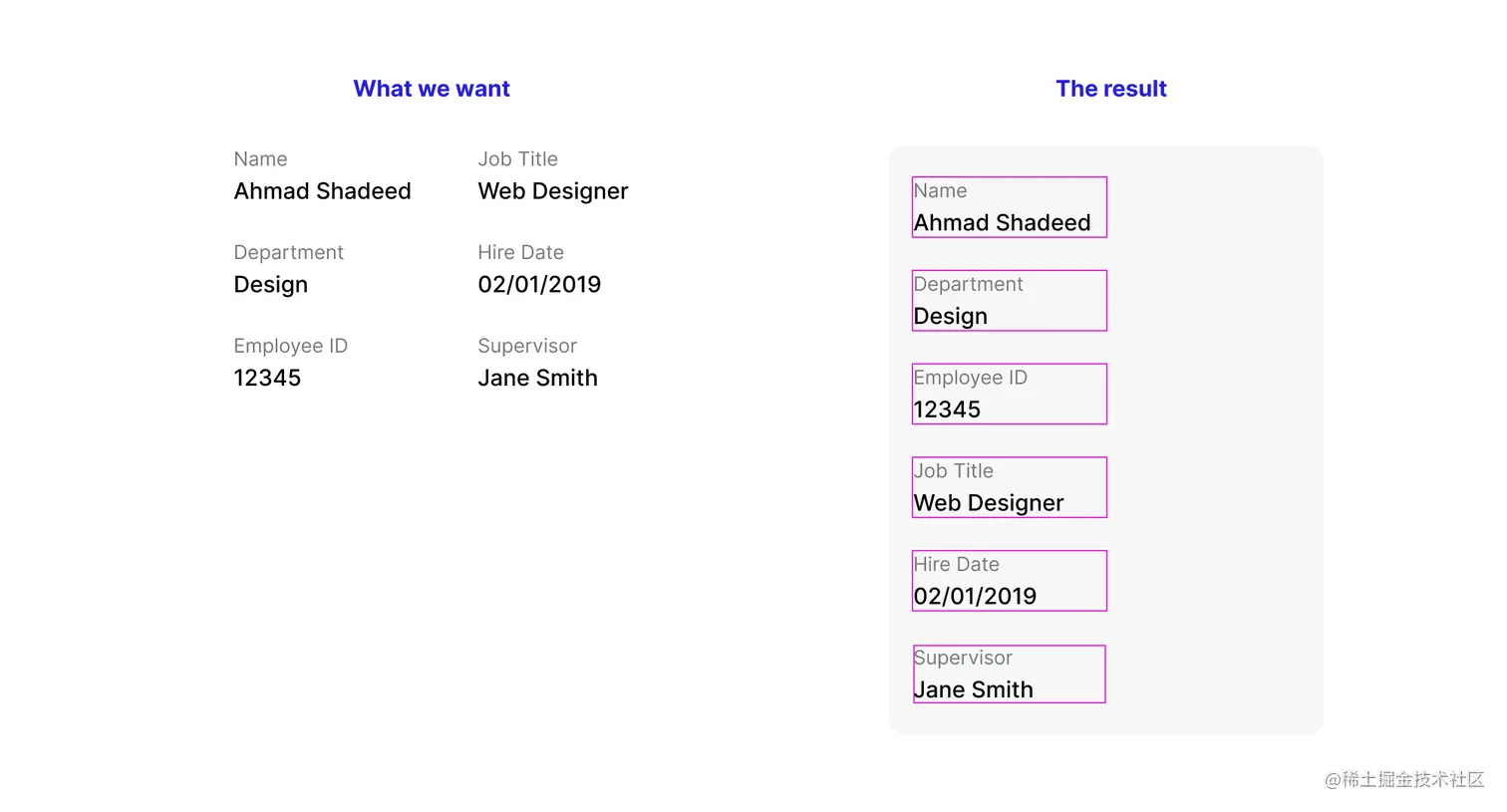Click the 'What we want' heading
Image resolution: width=1507 pixels, height=812 pixels.
point(431,89)
